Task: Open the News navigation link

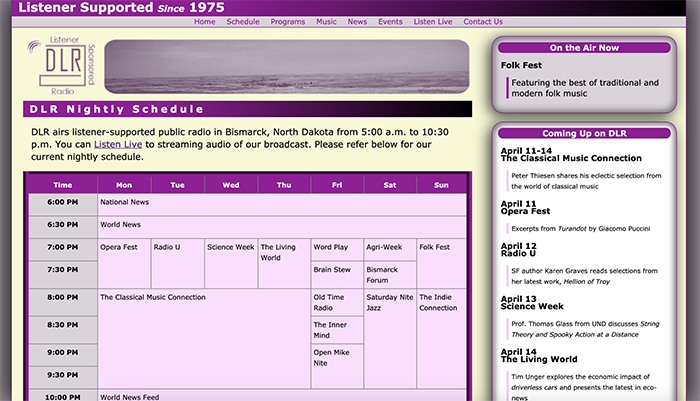Action: (357, 21)
